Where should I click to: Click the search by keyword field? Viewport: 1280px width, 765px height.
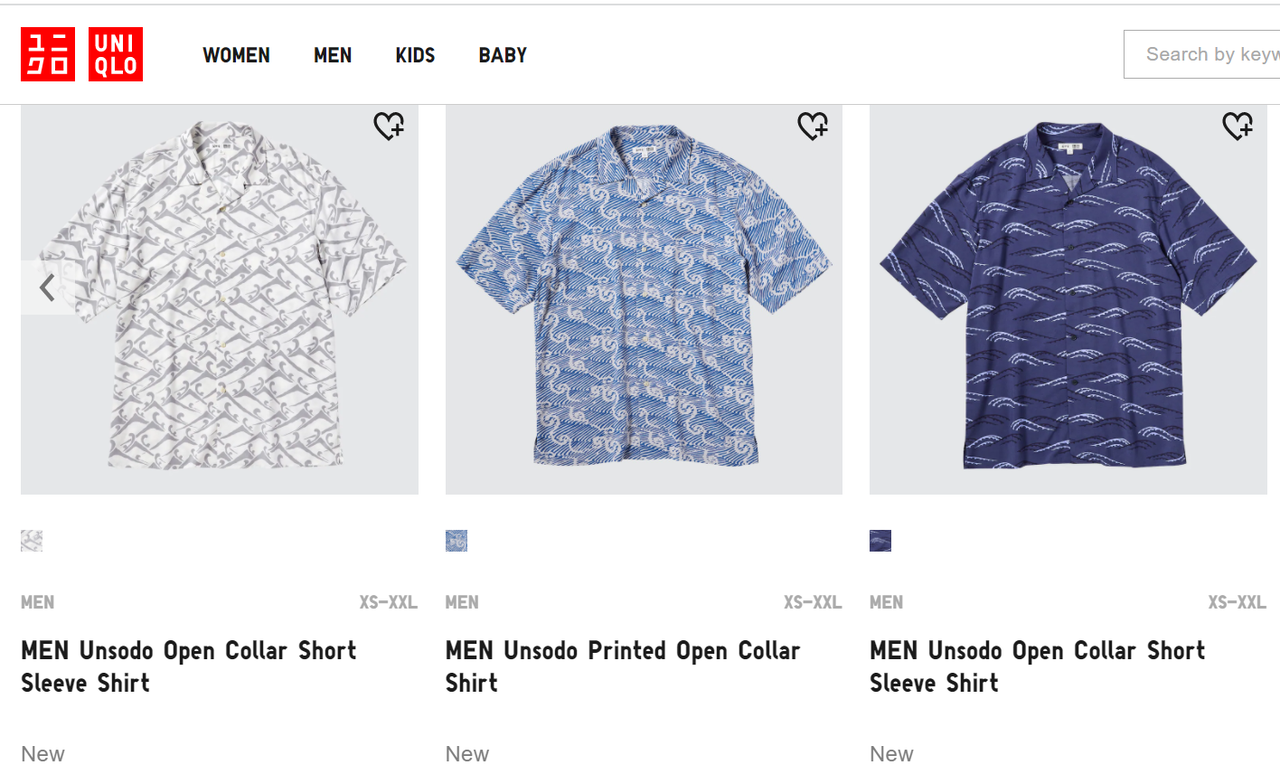(x=1205, y=54)
